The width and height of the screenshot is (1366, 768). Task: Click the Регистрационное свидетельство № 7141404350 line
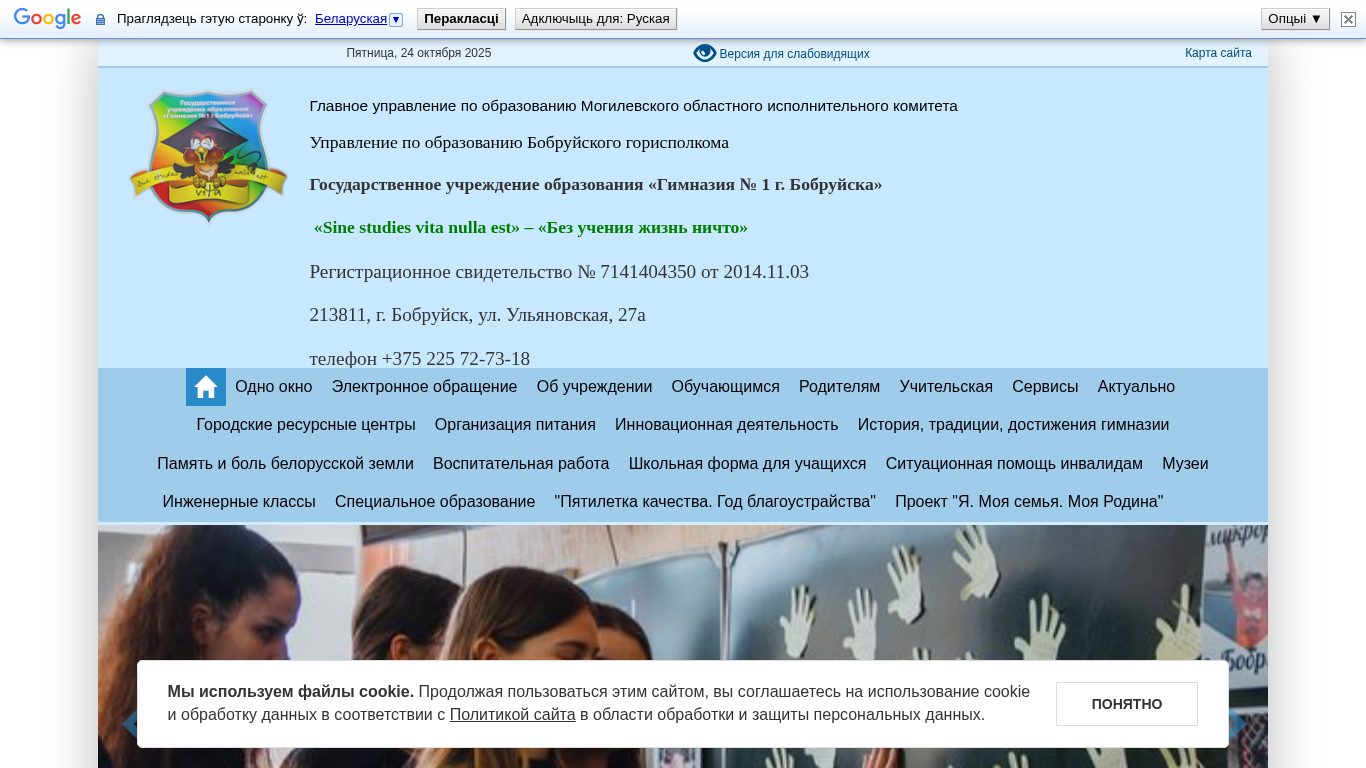(559, 272)
